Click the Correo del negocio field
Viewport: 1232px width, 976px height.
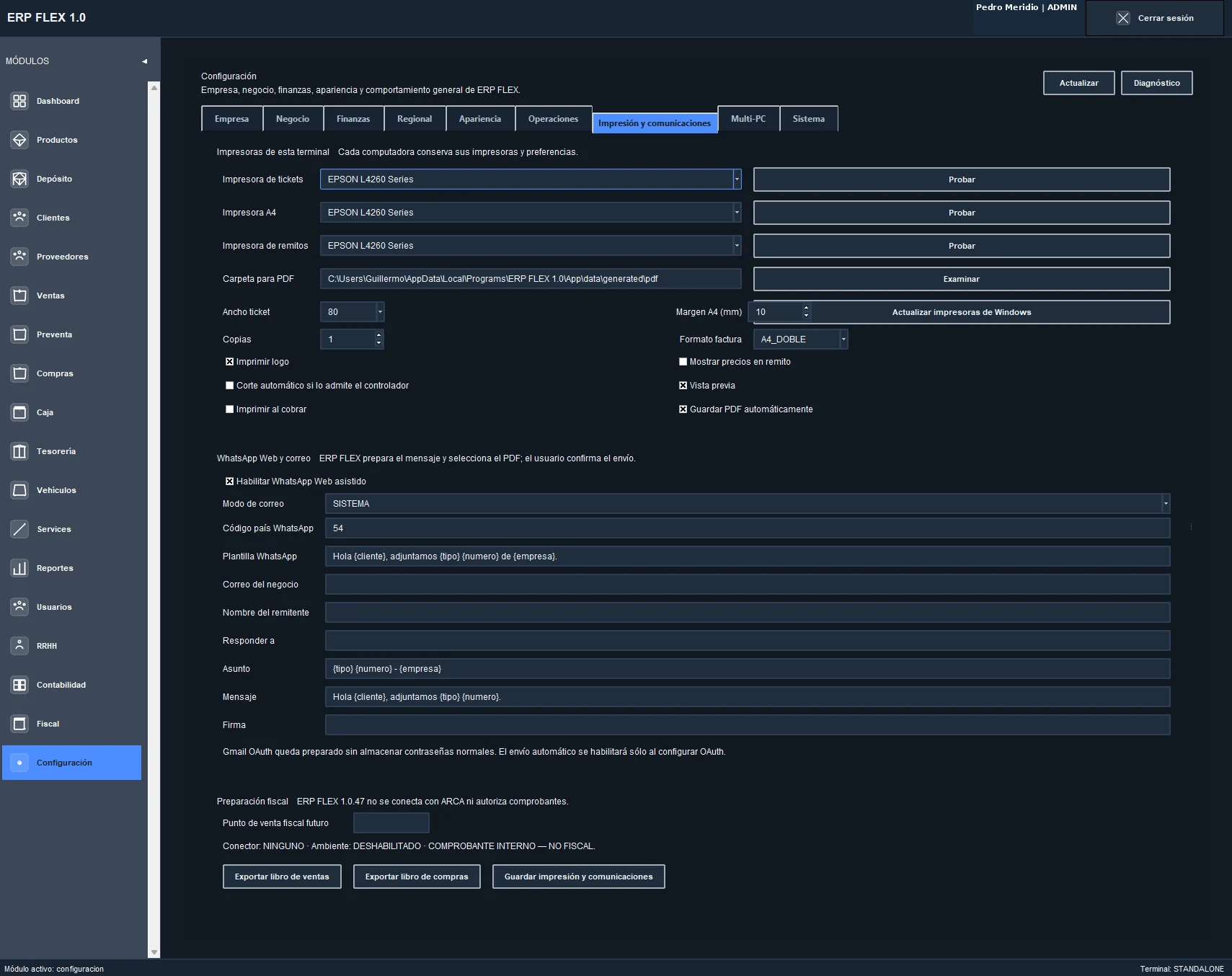coord(748,585)
